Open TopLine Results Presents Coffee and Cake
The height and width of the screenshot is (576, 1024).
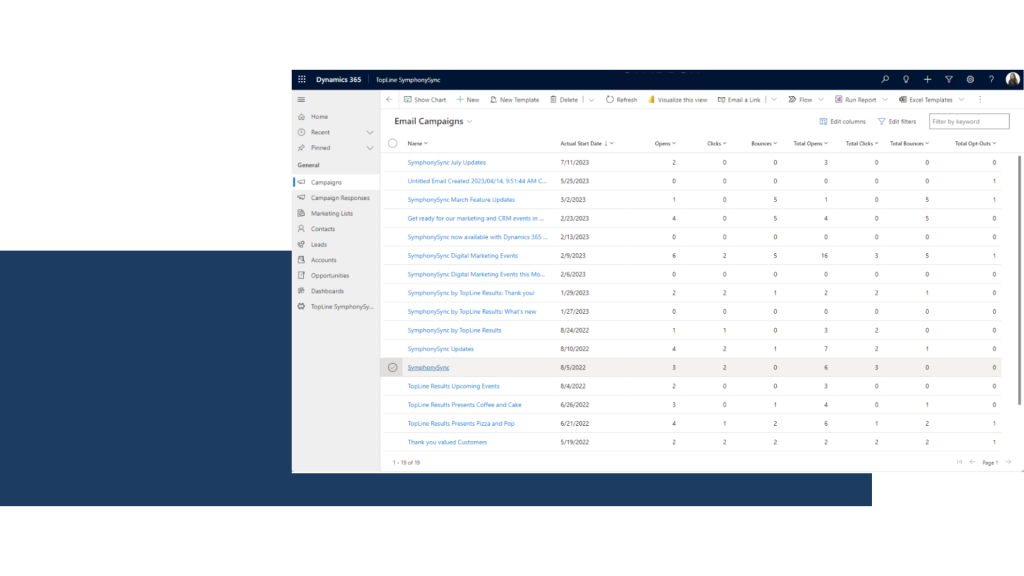(464, 405)
